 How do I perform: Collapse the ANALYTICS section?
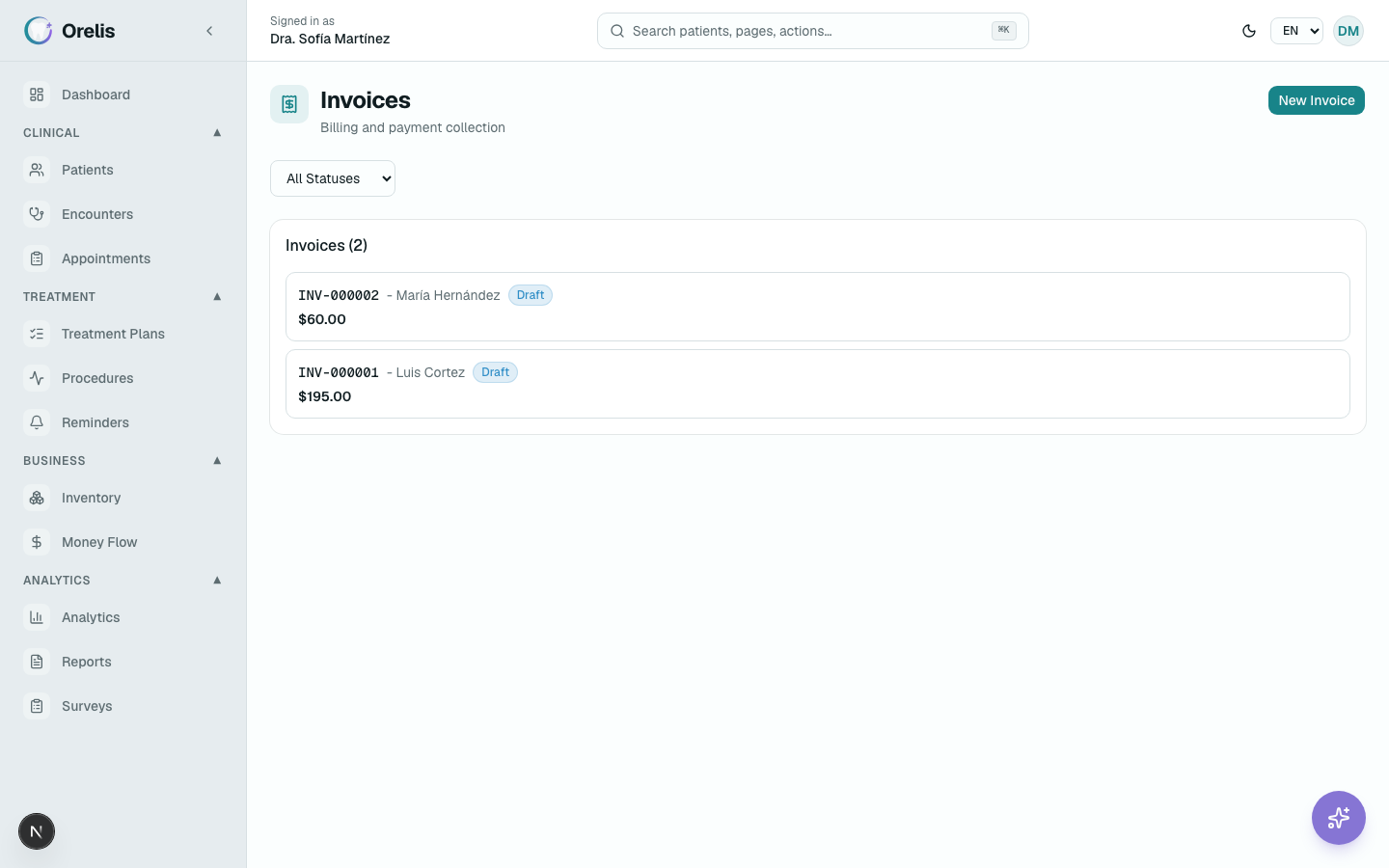pos(123,580)
